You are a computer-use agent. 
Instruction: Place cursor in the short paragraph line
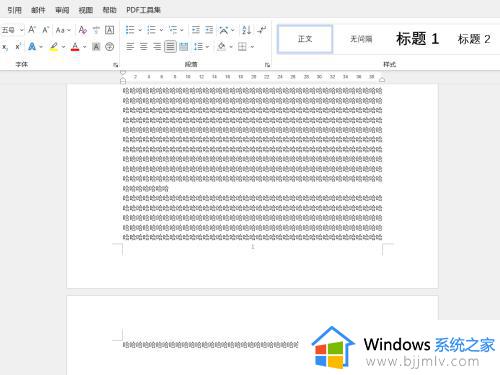pos(146,189)
